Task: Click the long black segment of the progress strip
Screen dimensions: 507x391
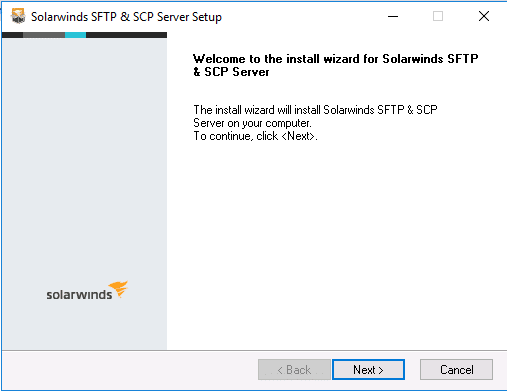Action: tap(126, 35)
